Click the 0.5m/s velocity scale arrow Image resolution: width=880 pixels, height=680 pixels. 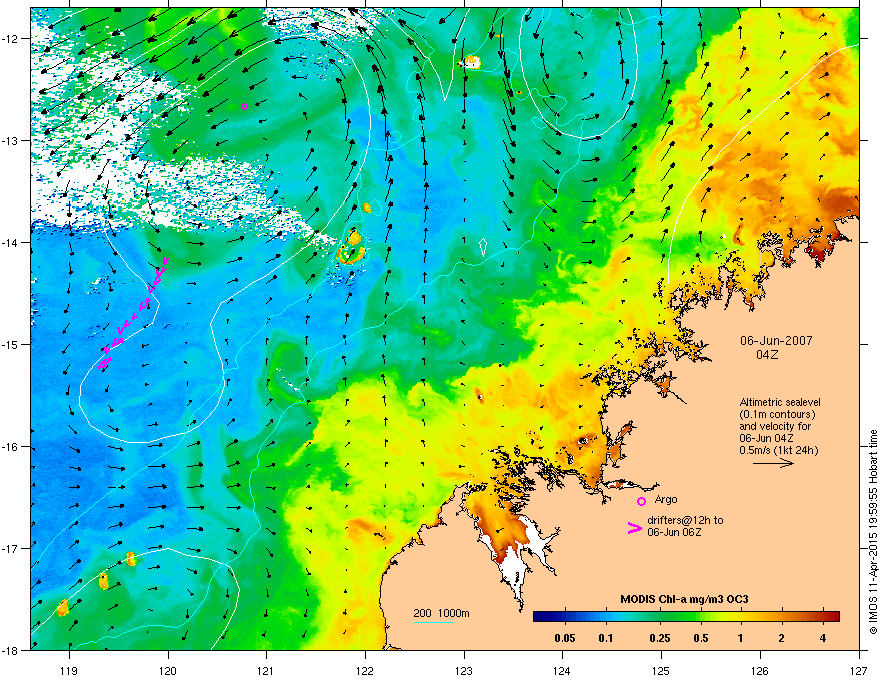773,463
